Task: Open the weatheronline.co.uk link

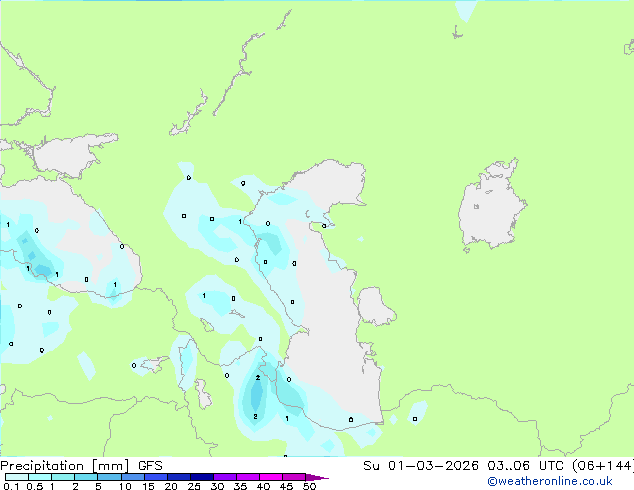Action: (549, 481)
